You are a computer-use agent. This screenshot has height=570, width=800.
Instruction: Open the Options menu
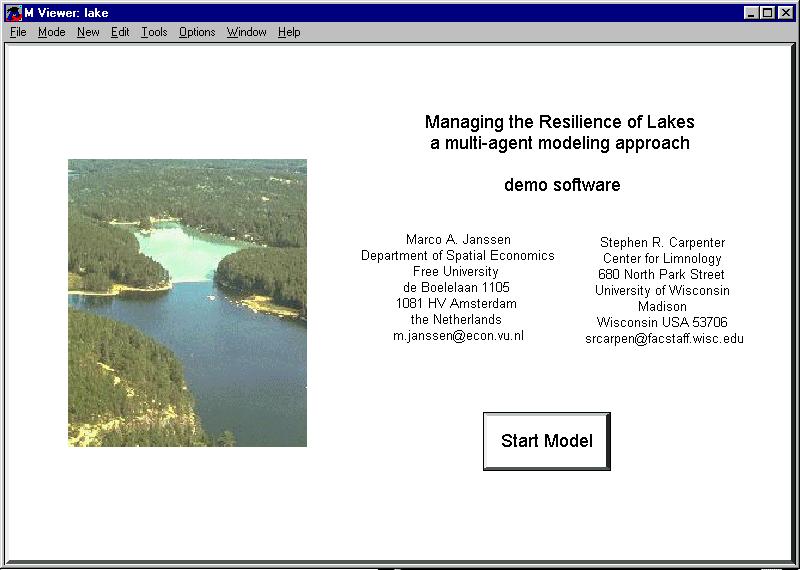point(197,32)
